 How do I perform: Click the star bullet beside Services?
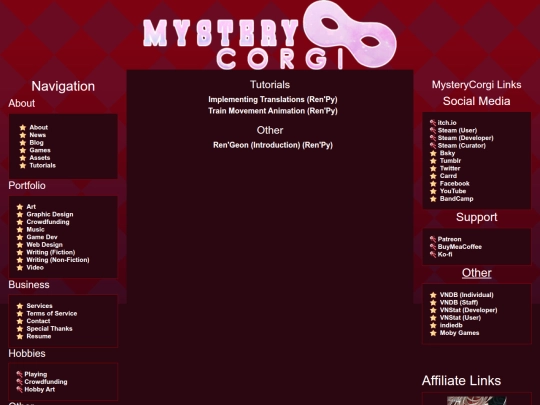20,306
